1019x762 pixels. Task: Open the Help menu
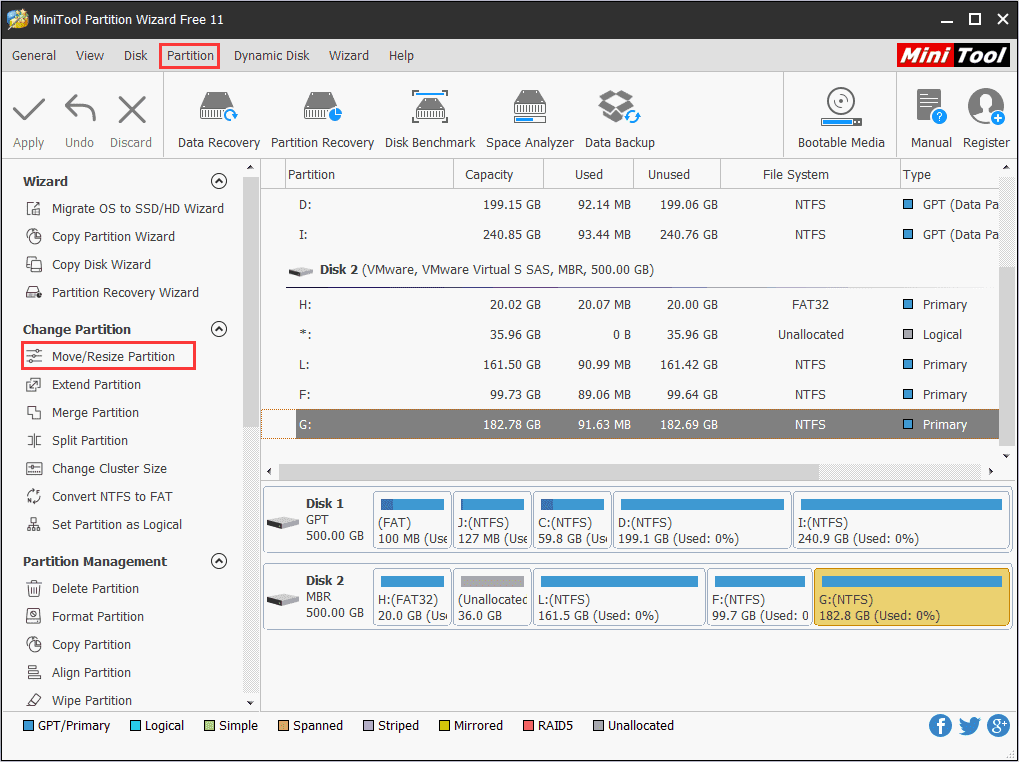[x=401, y=56]
